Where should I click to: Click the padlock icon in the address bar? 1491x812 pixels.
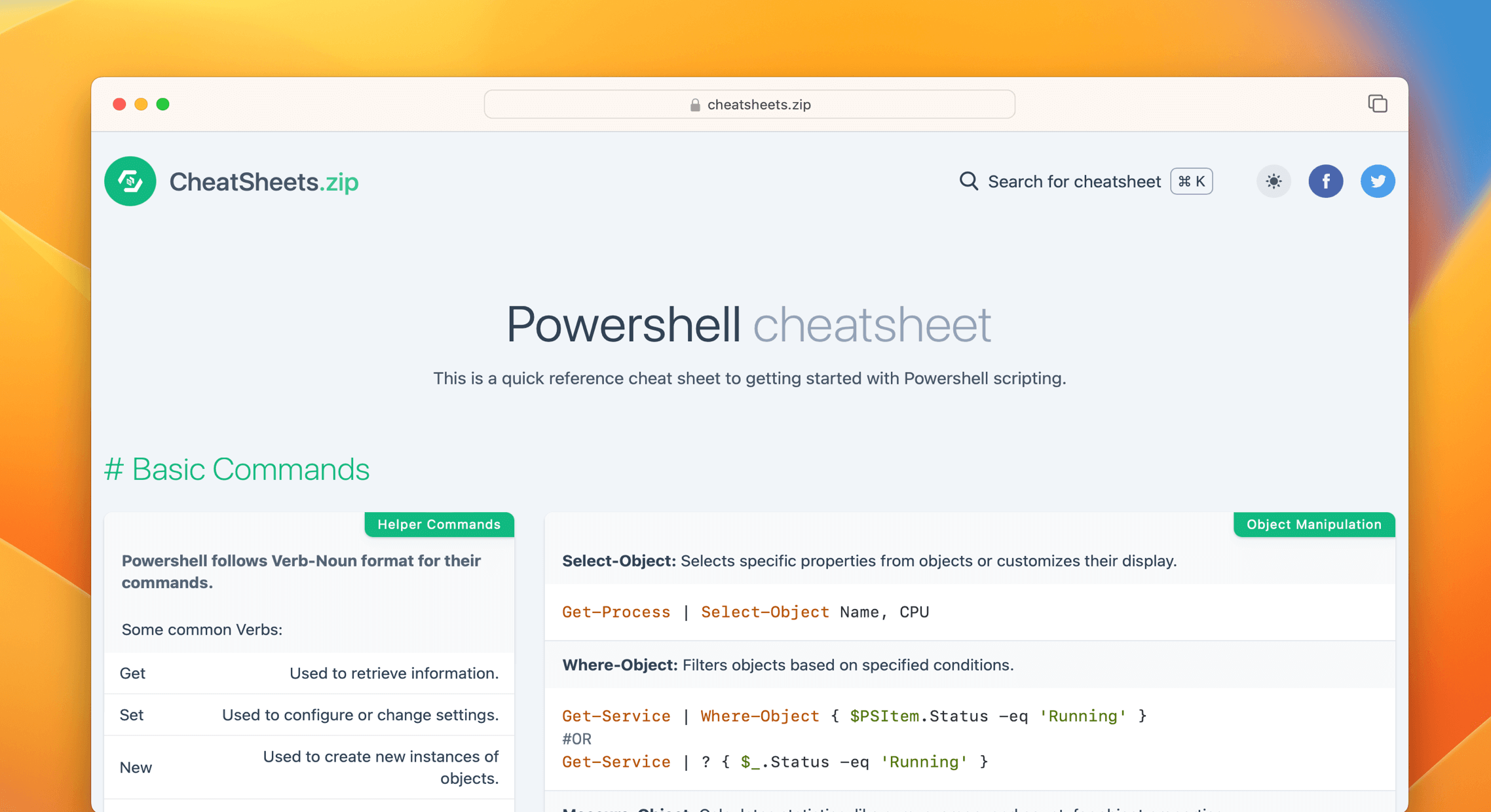[x=694, y=104]
